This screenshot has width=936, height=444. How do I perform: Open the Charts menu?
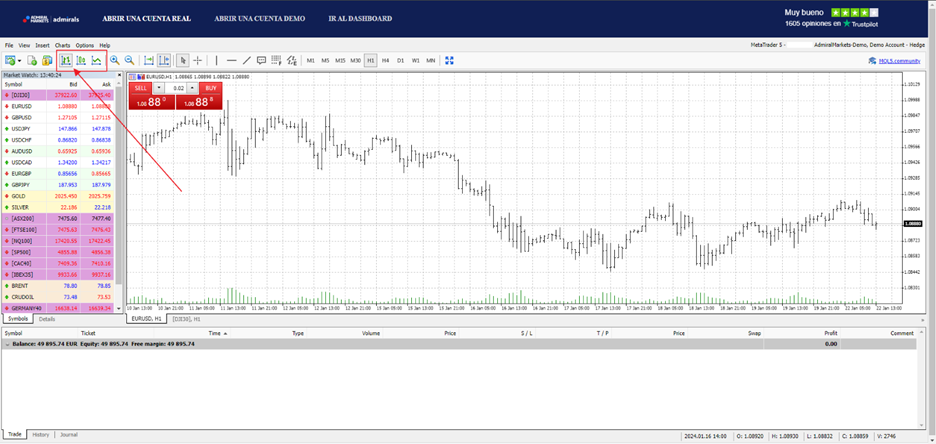click(x=63, y=45)
